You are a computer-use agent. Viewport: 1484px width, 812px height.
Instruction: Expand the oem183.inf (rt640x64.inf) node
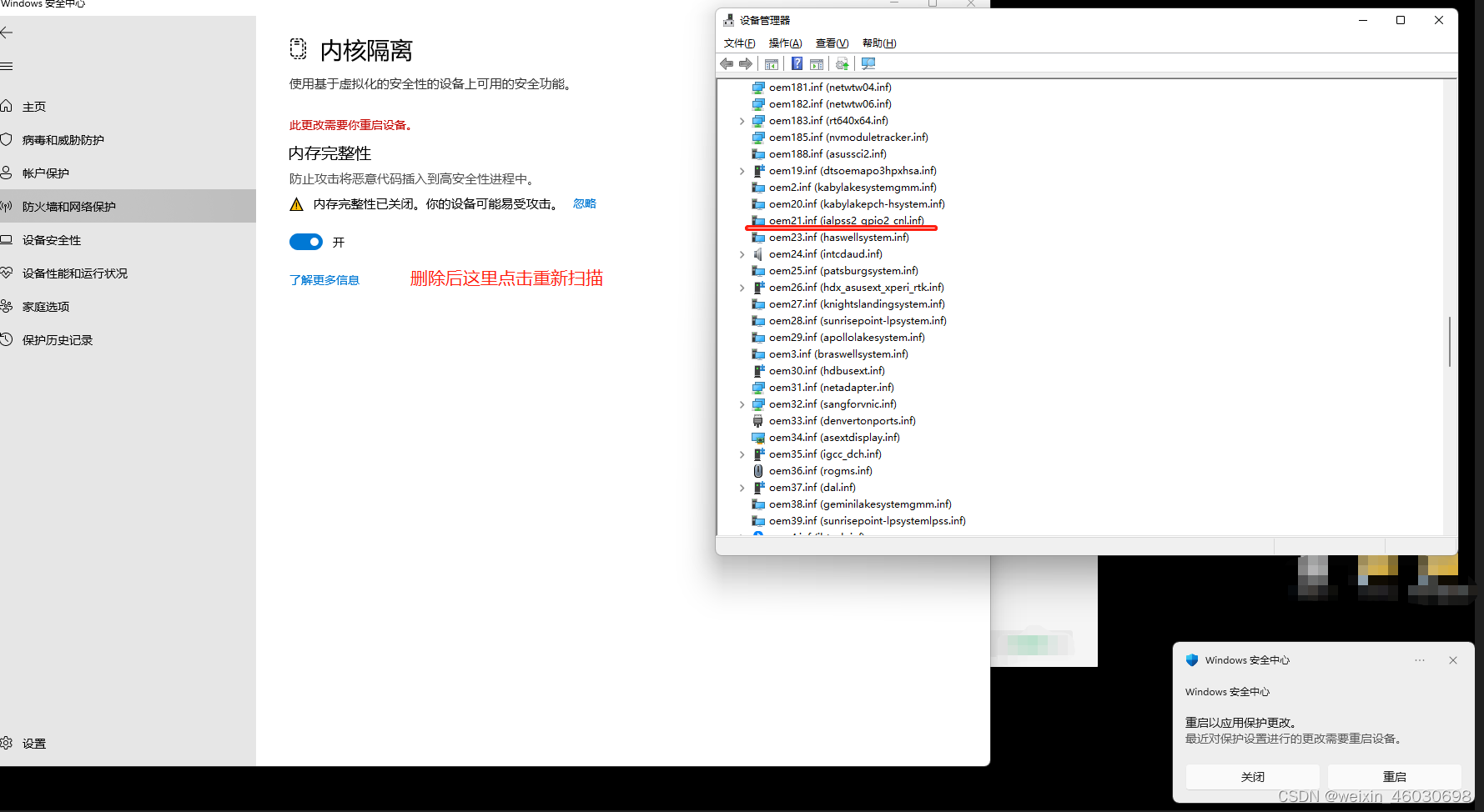[x=742, y=121]
